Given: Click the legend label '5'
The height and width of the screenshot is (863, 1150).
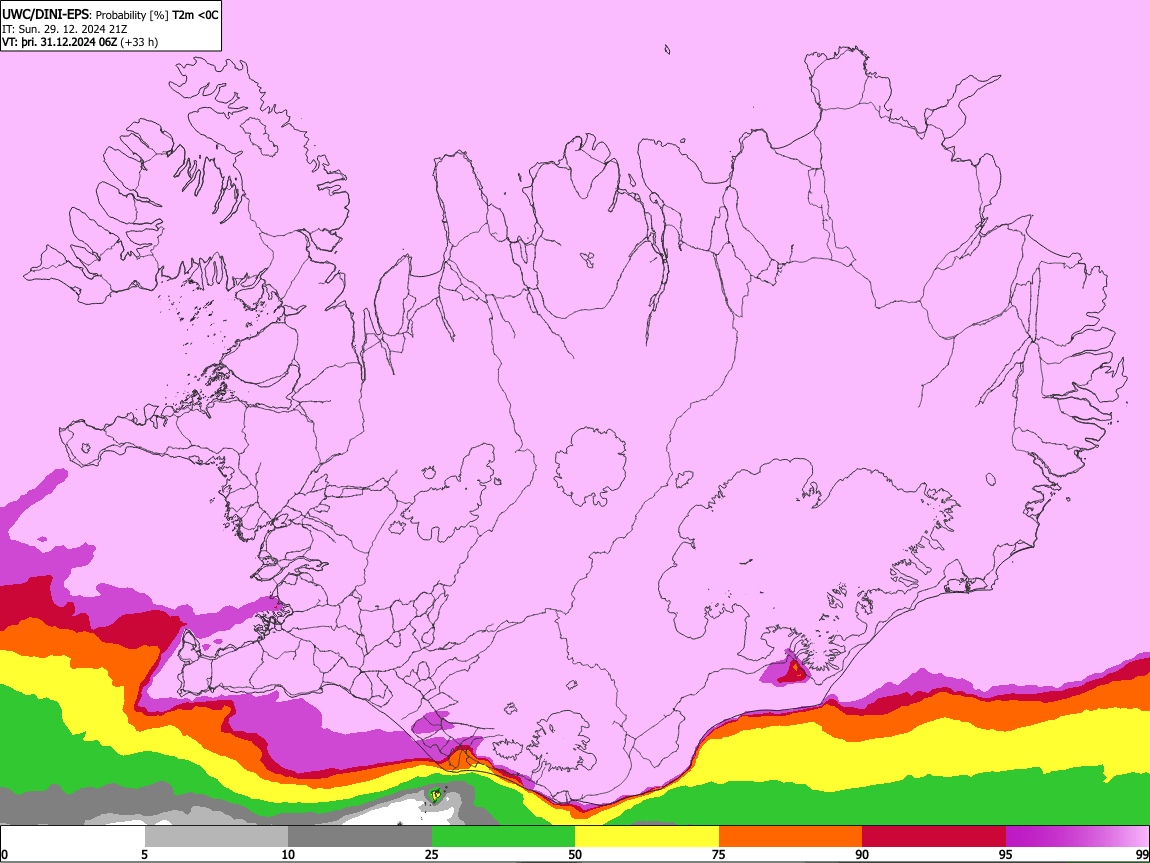Looking at the screenshot, I should click(x=144, y=855).
